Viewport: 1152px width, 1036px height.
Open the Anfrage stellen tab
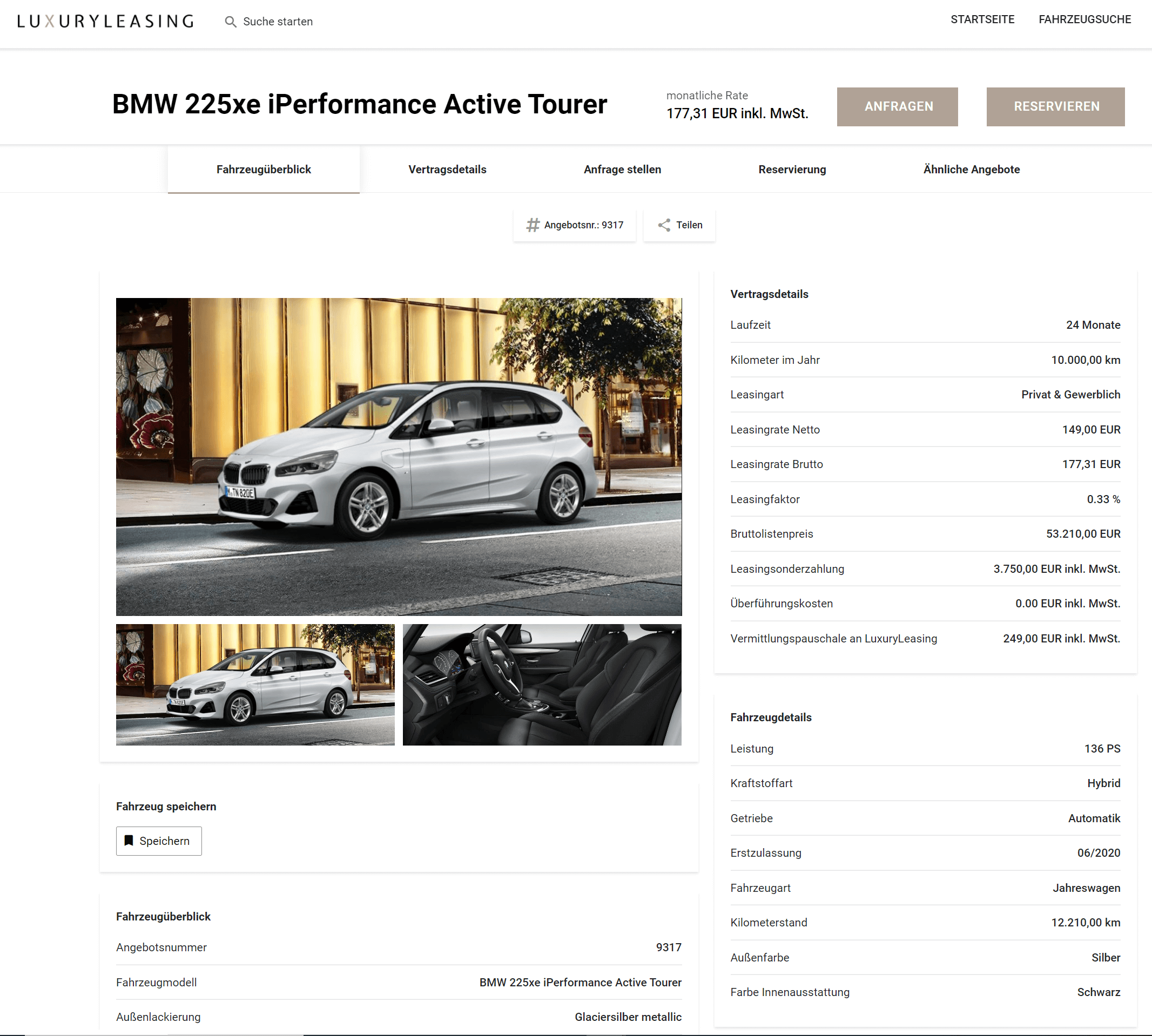622,169
